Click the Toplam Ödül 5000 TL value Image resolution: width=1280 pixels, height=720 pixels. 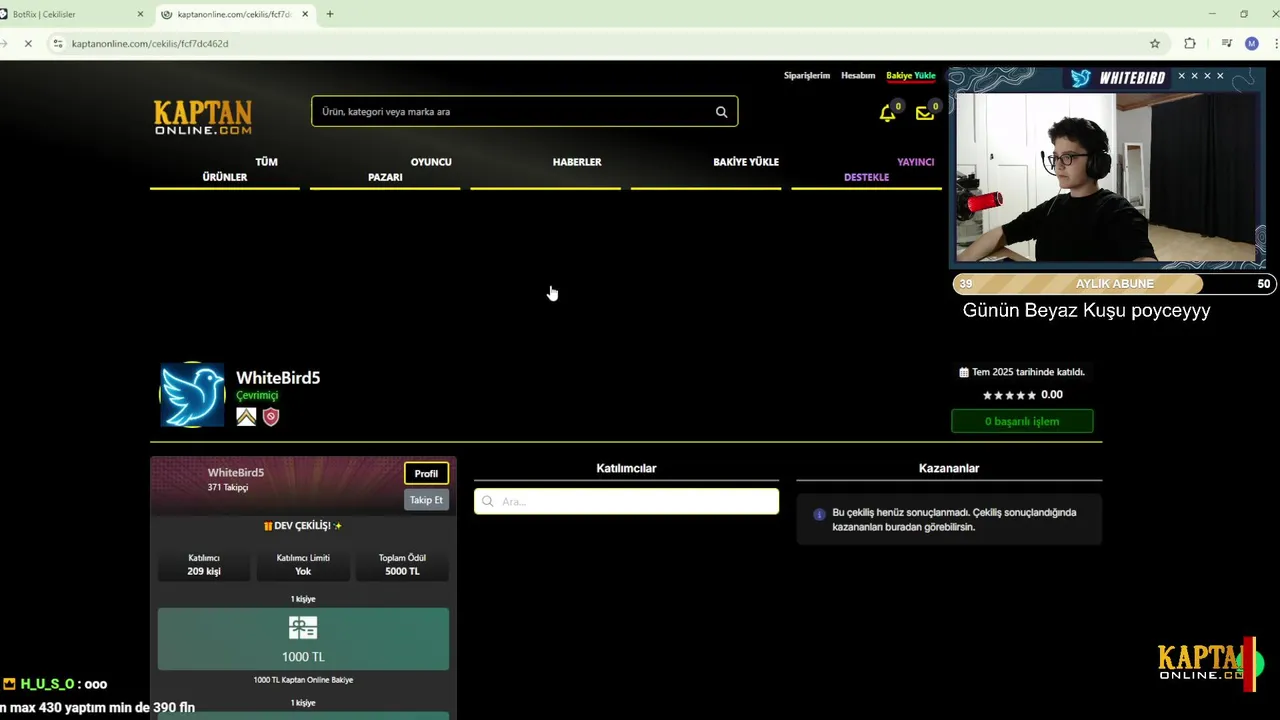(x=402, y=572)
